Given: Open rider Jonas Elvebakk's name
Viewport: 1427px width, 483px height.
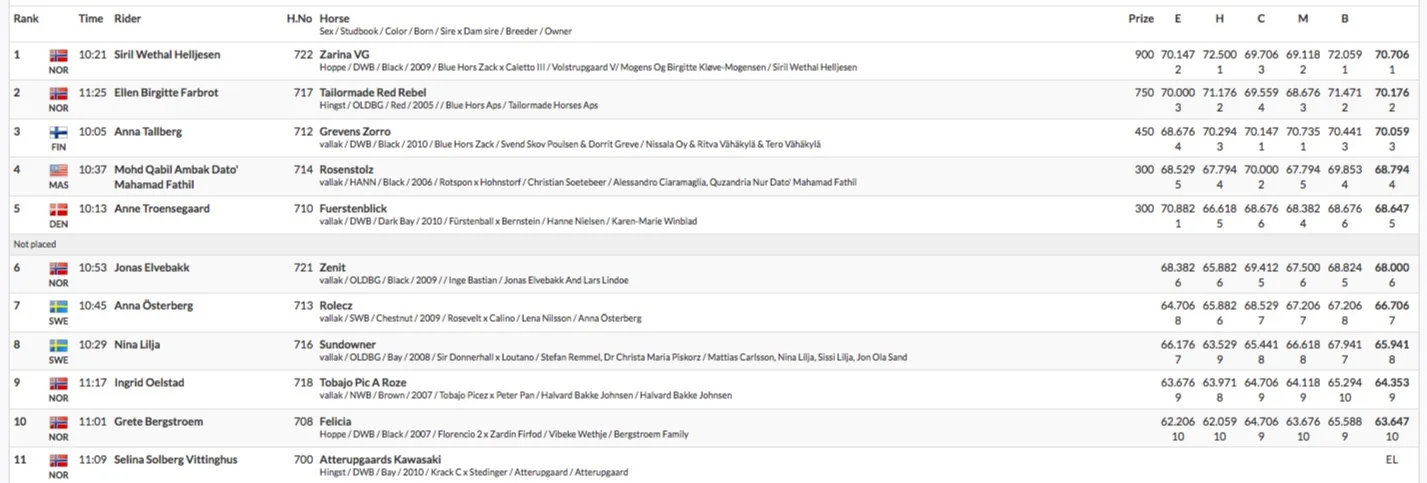Looking at the screenshot, I should (152, 268).
